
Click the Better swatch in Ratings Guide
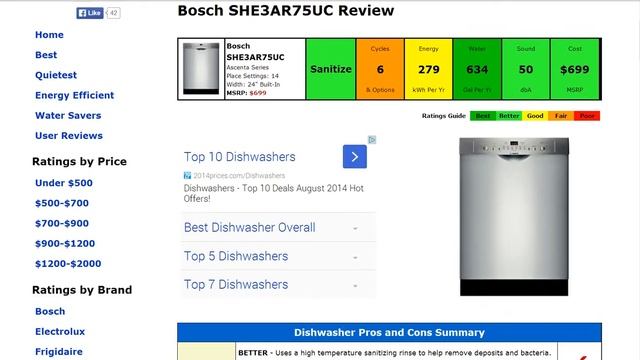pyautogui.click(x=509, y=116)
